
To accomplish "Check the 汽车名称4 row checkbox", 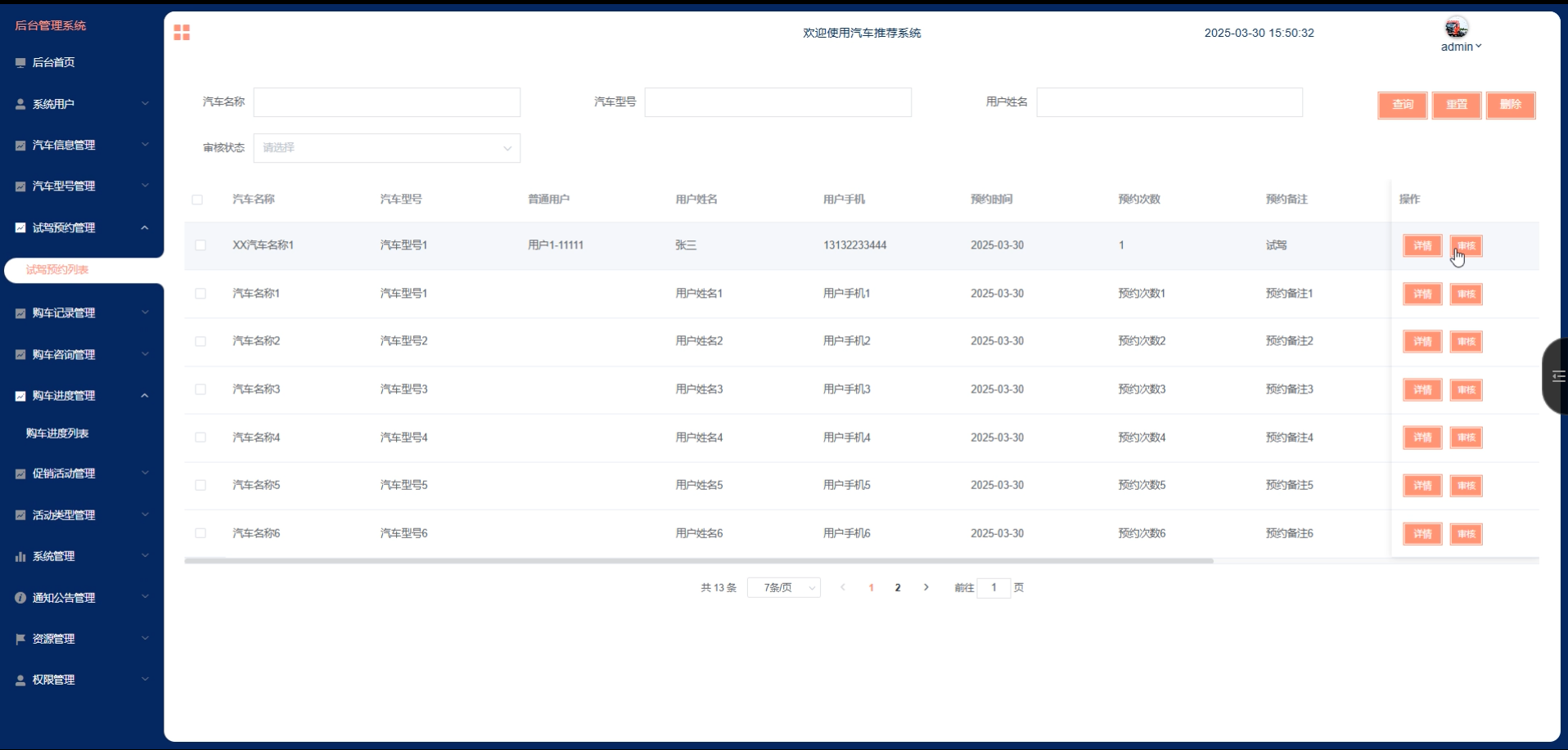I will (x=201, y=438).
